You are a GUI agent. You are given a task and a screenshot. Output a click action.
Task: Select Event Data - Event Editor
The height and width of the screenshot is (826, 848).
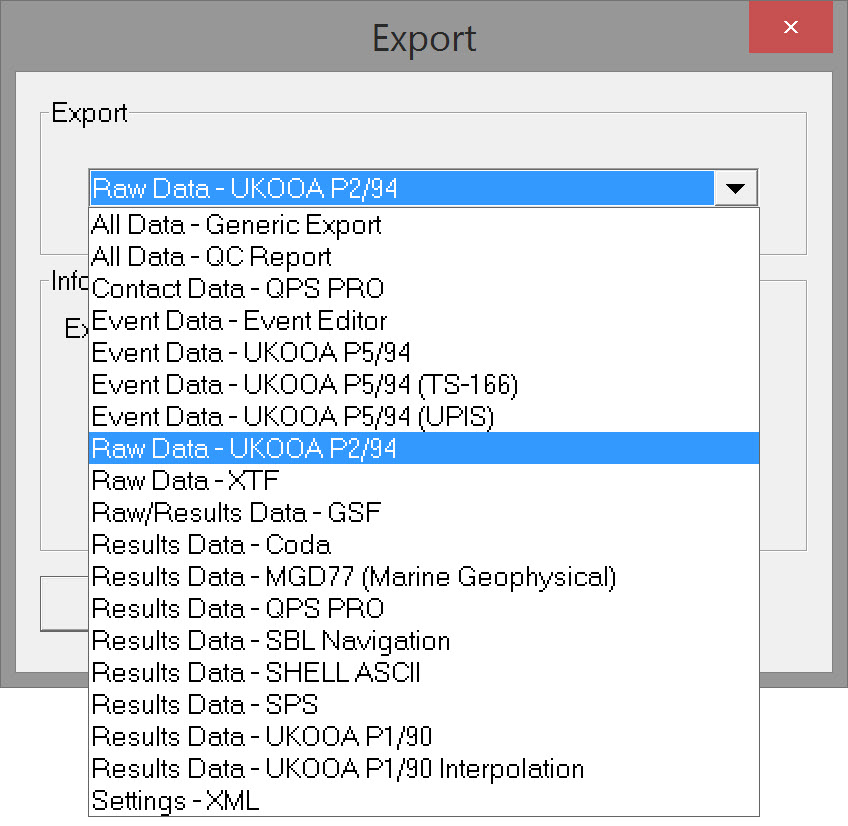point(239,321)
